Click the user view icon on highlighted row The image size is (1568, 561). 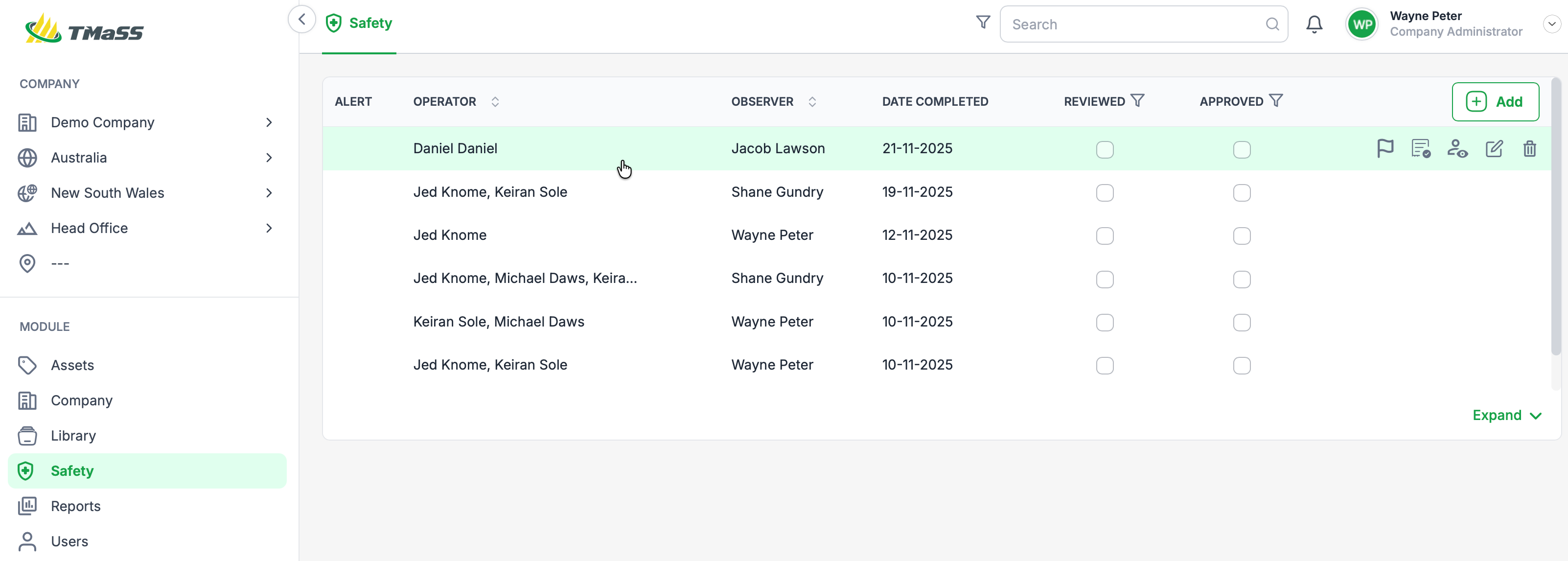coord(1457,149)
